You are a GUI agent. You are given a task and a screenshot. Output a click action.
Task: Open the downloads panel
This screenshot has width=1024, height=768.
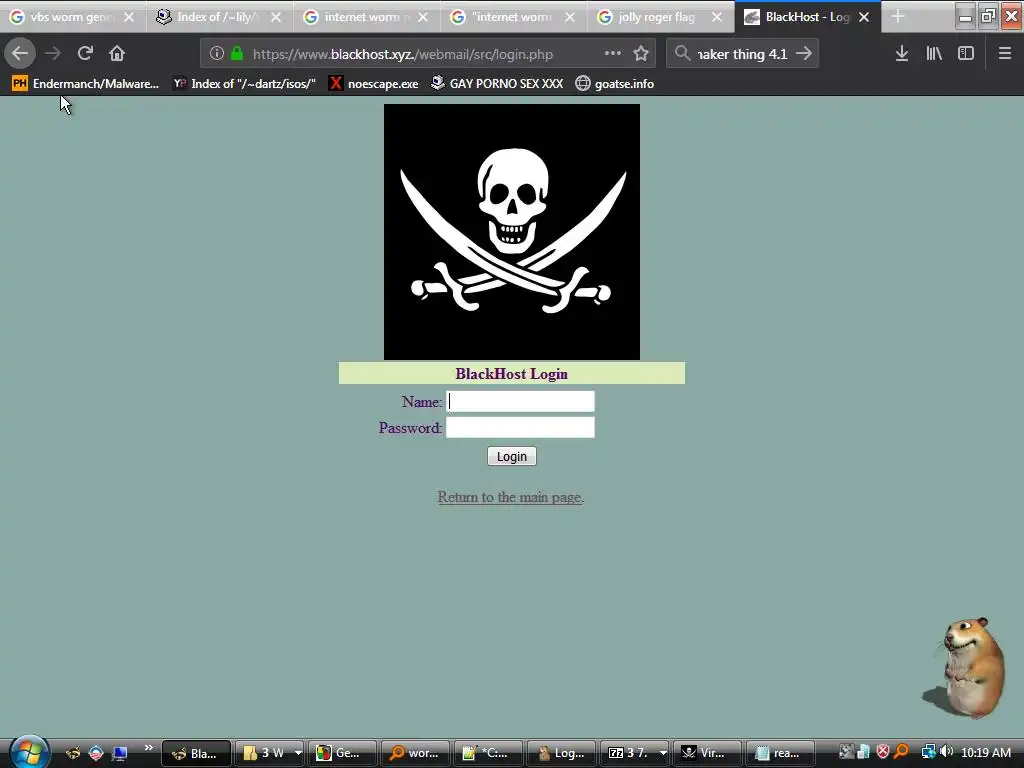902,54
